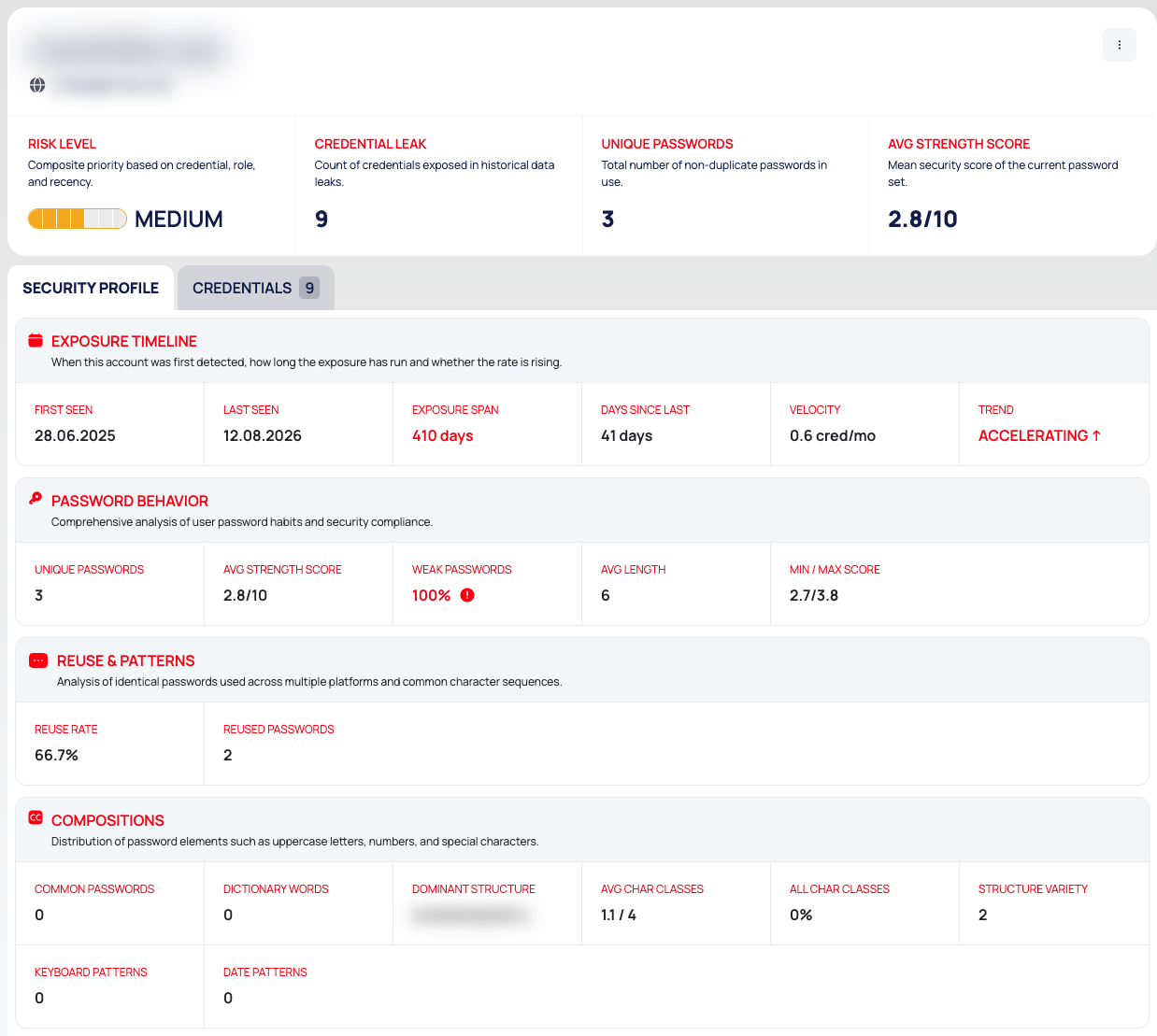Click the 0.6 cred/mo velocity value

tap(833, 435)
